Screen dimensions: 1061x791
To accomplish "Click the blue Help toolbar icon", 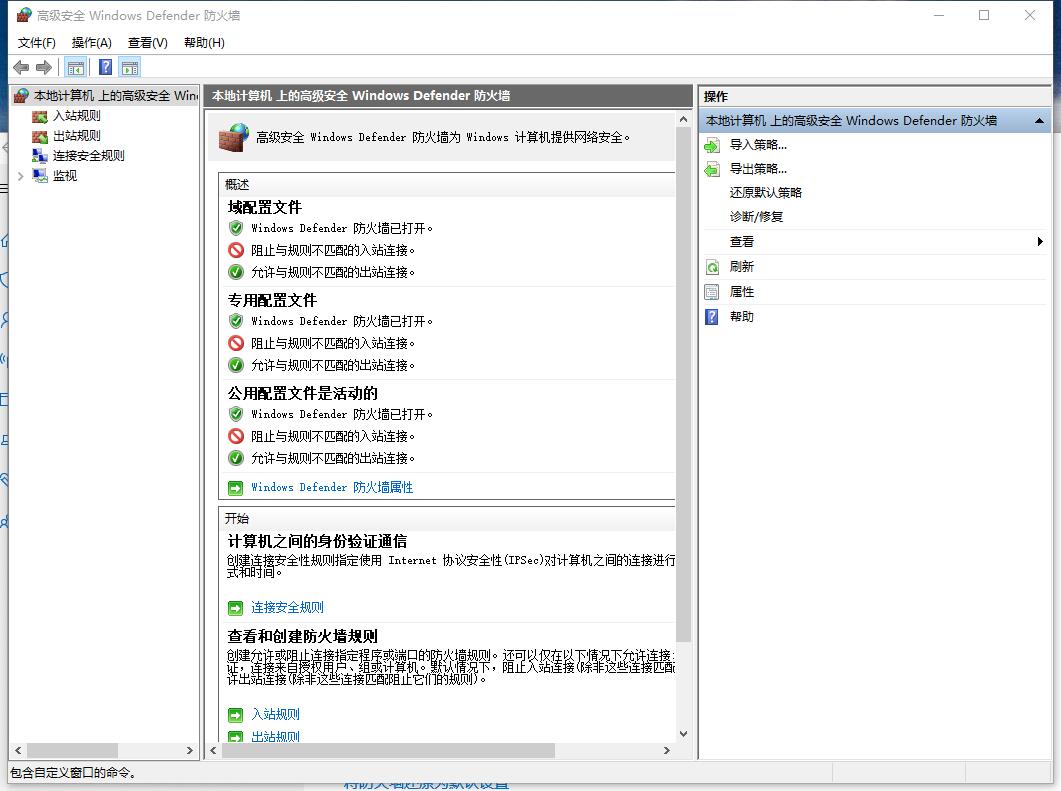I will (x=106, y=68).
